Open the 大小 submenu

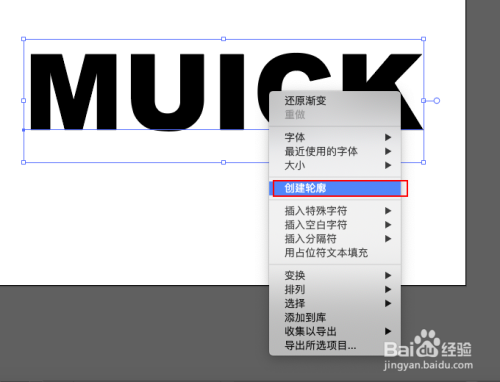(x=335, y=165)
